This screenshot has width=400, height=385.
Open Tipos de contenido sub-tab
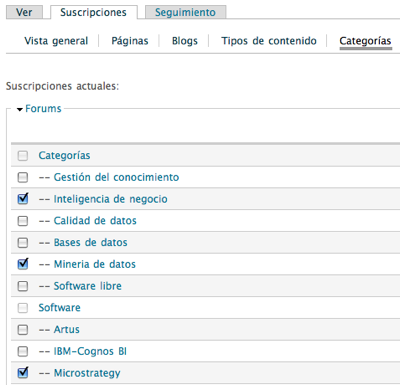[x=269, y=41]
